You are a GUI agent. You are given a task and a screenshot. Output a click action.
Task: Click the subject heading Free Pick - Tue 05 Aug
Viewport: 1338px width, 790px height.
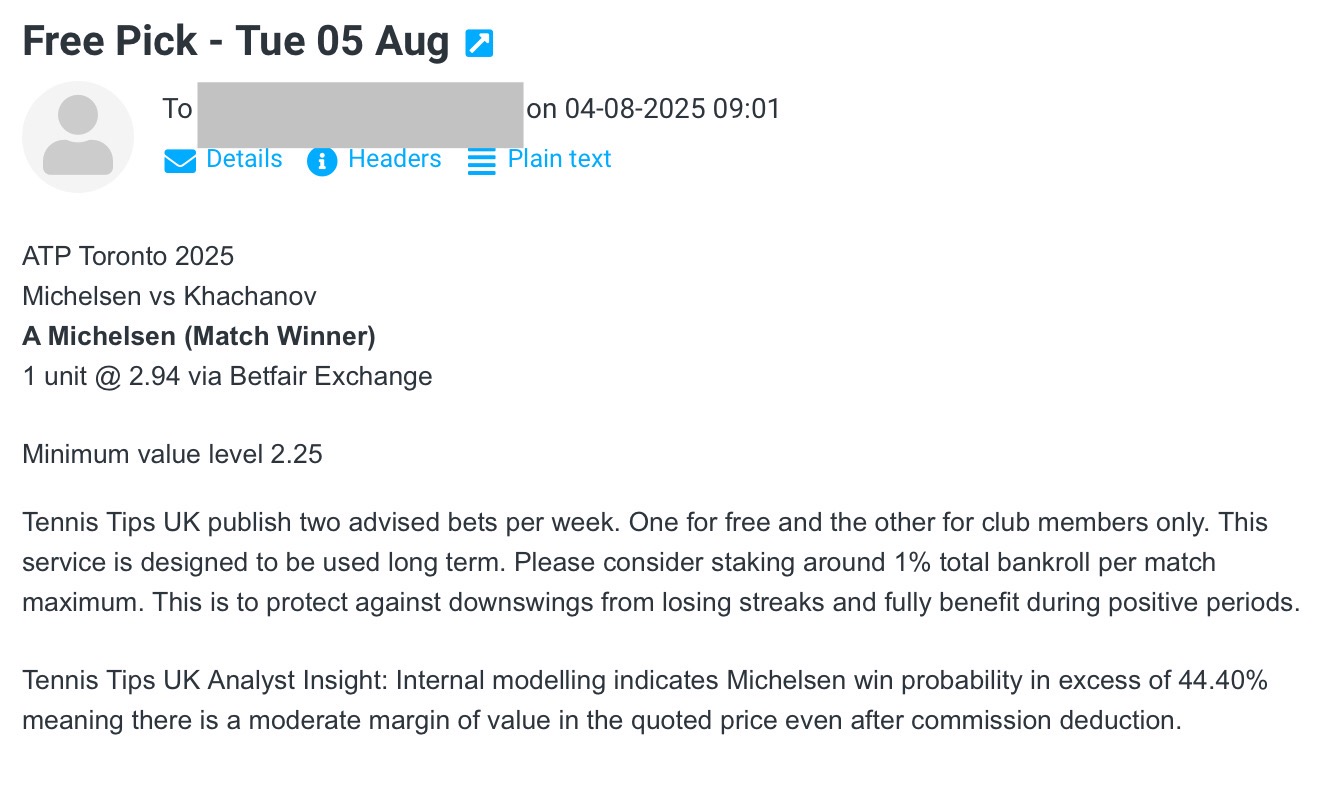coord(236,42)
